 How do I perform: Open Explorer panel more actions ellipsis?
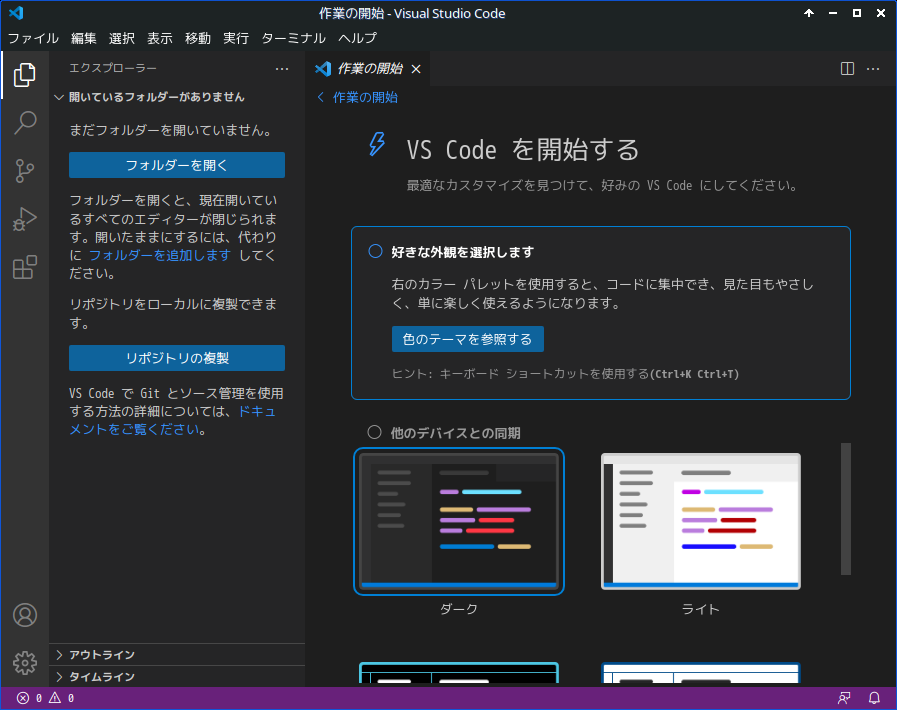point(282,69)
